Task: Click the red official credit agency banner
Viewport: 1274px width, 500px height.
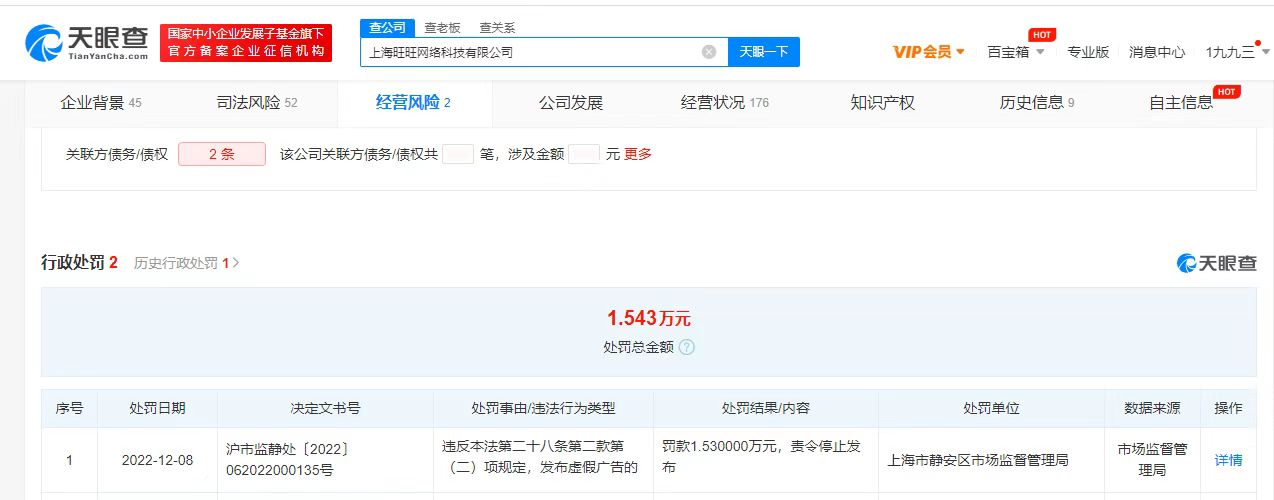Action: pos(246,43)
